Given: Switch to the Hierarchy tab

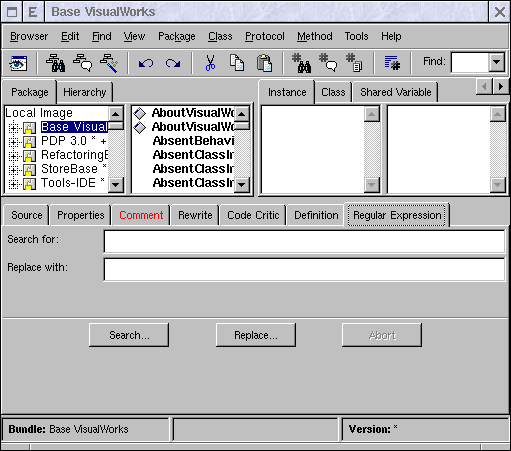Looking at the screenshot, I should [x=85, y=92].
